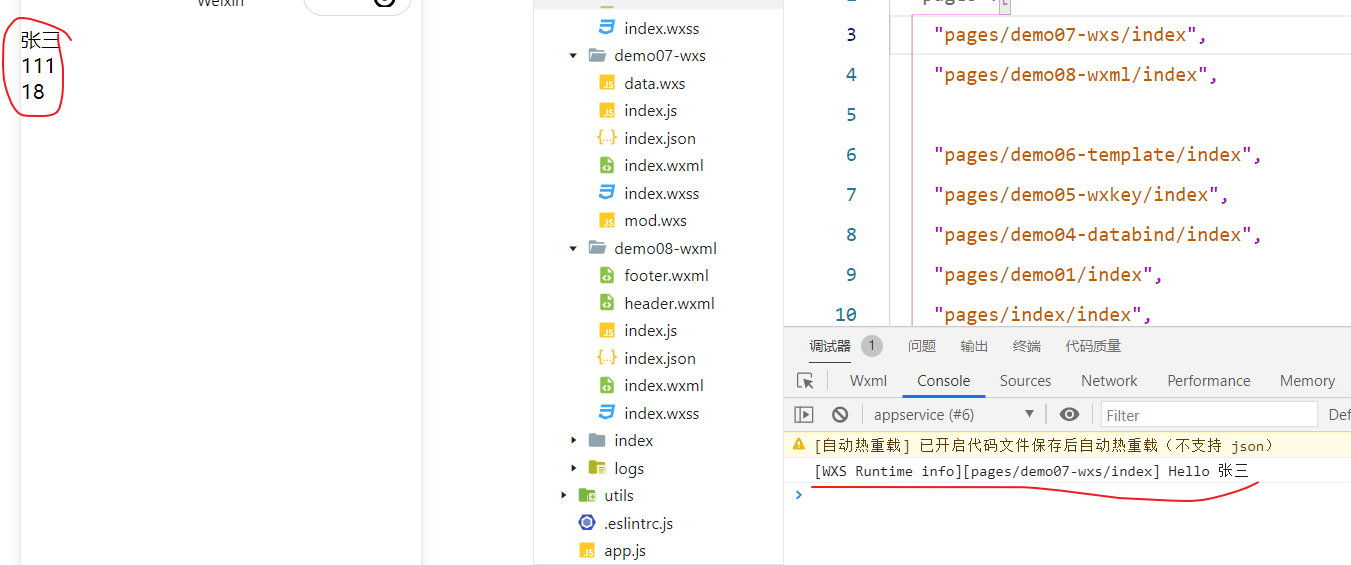This screenshot has height=565, width=1351.
Task: Open index.js inside demo07-wxs folder
Action: 651,111
